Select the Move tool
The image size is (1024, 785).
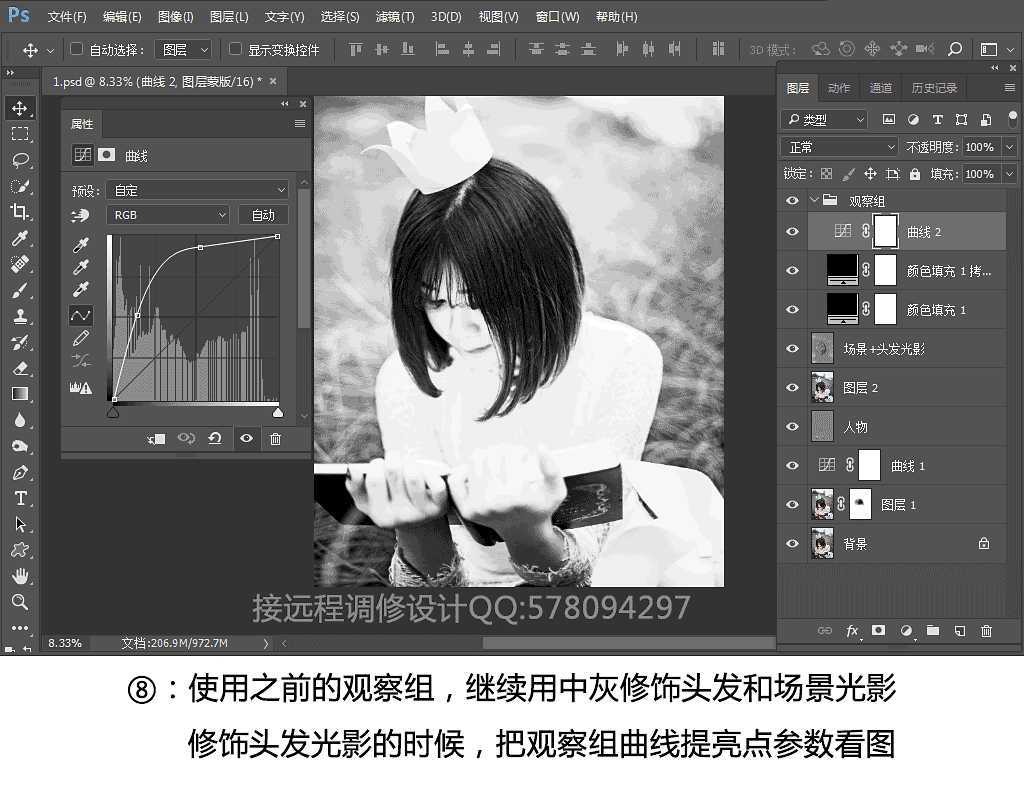click(22, 108)
